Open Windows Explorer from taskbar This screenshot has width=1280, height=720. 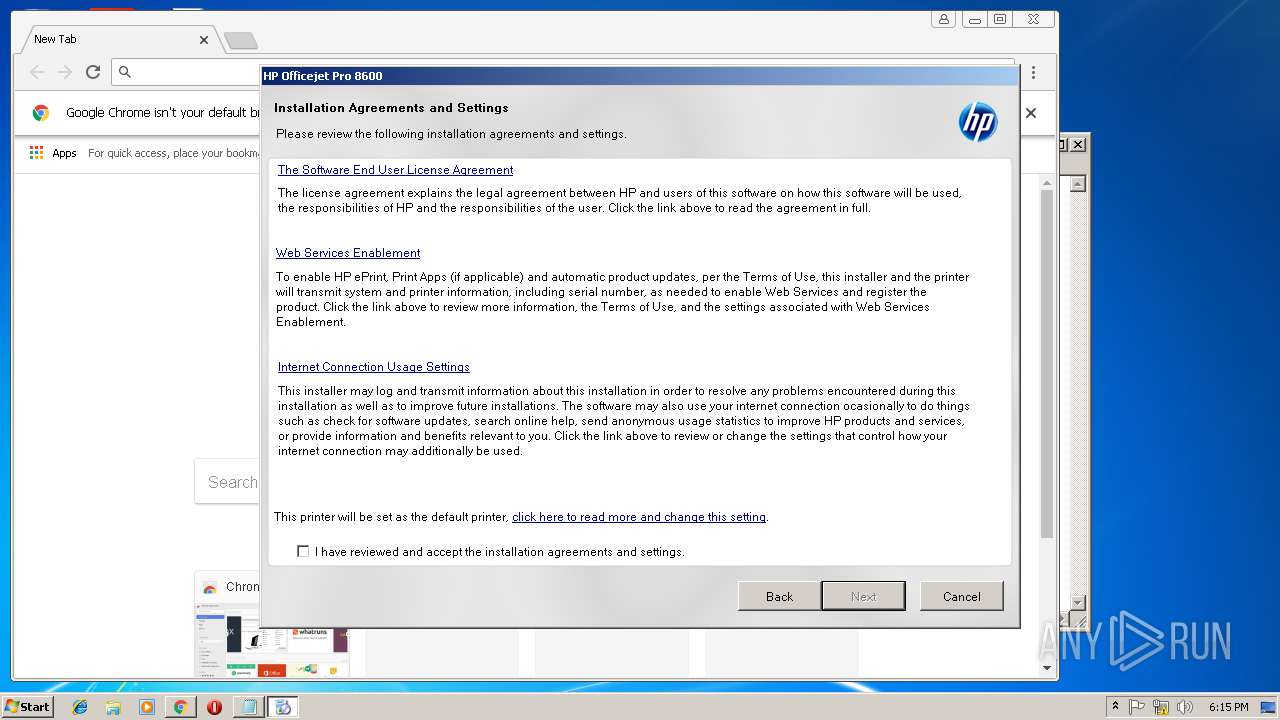click(x=113, y=707)
